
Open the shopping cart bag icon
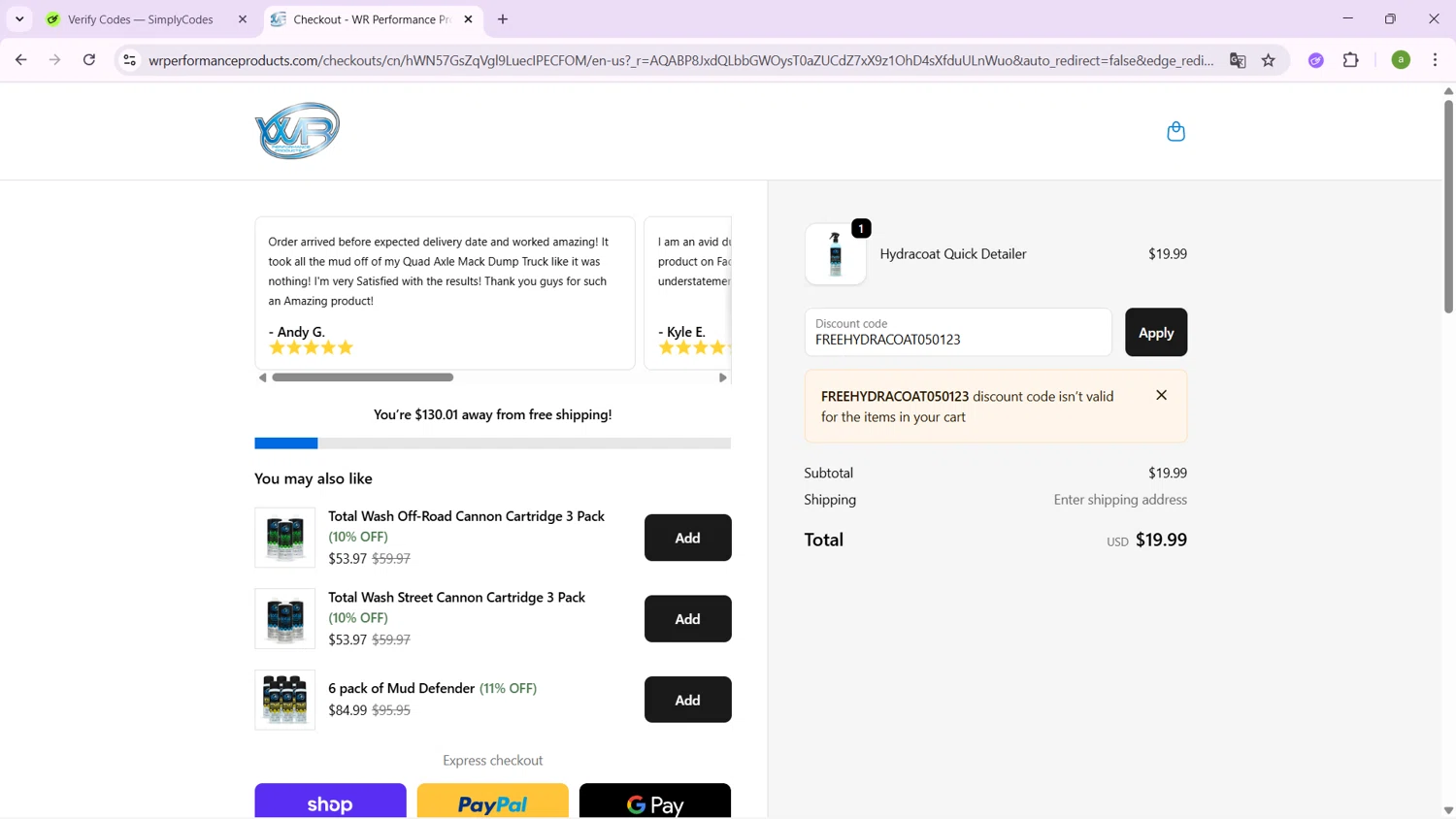[x=1175, y=131]
